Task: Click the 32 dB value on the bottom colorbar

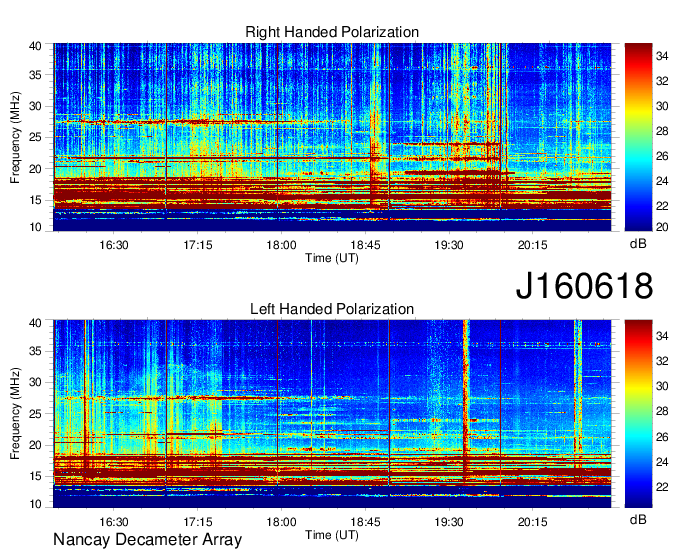Action: click(x=662, y=361)
